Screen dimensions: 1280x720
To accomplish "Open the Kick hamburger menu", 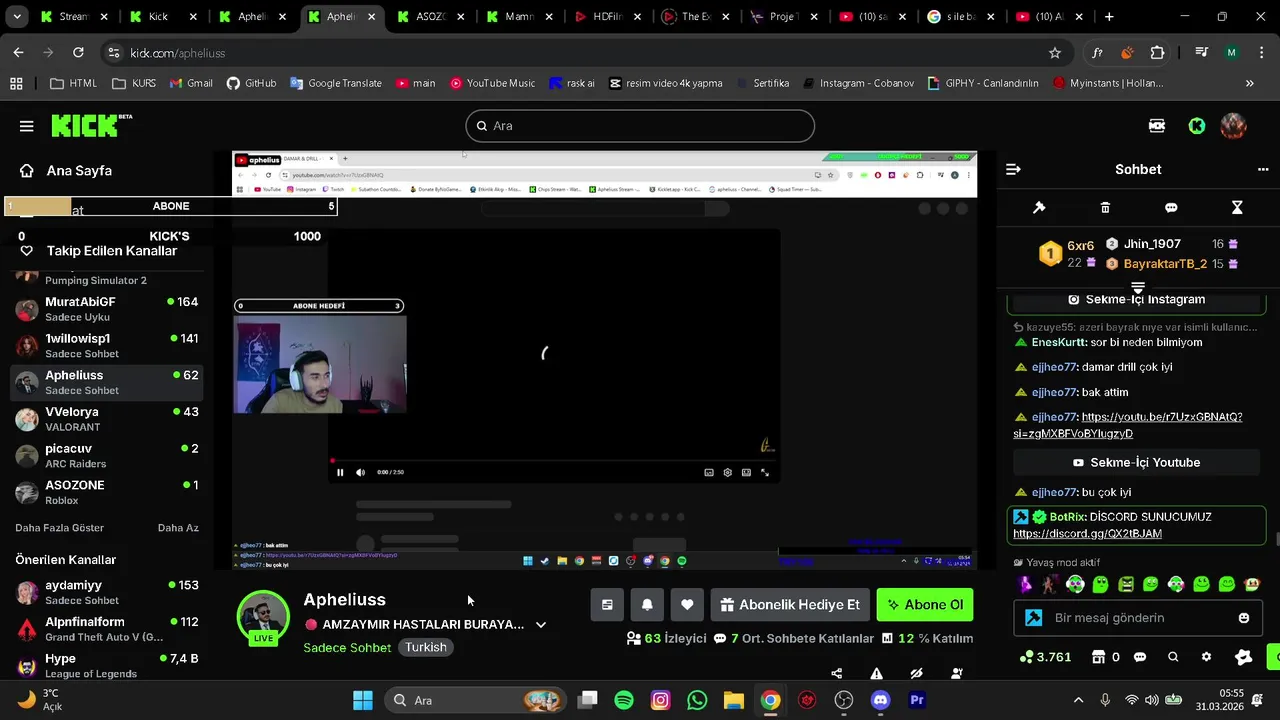I will click(26, 126).
